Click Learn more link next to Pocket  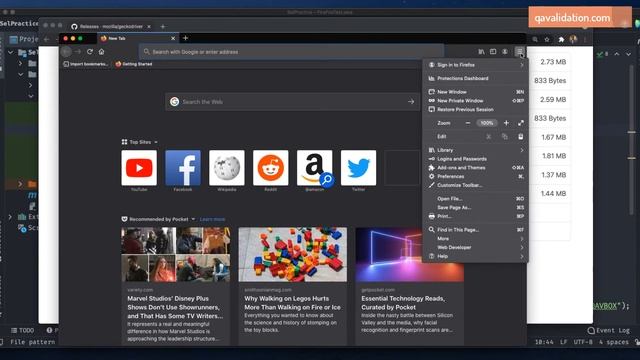(x=212, y=219)
